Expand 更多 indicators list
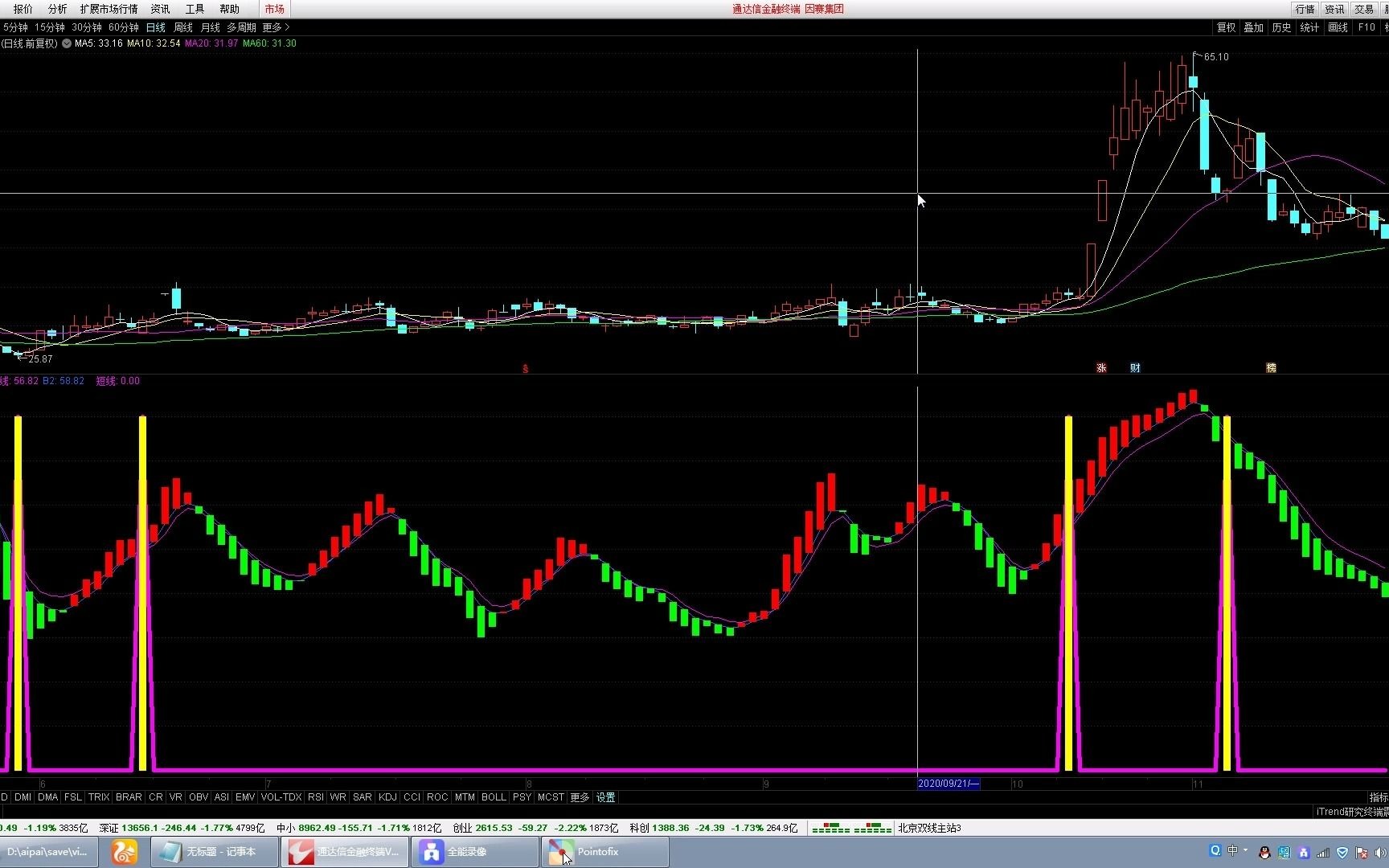 (580, 797)
